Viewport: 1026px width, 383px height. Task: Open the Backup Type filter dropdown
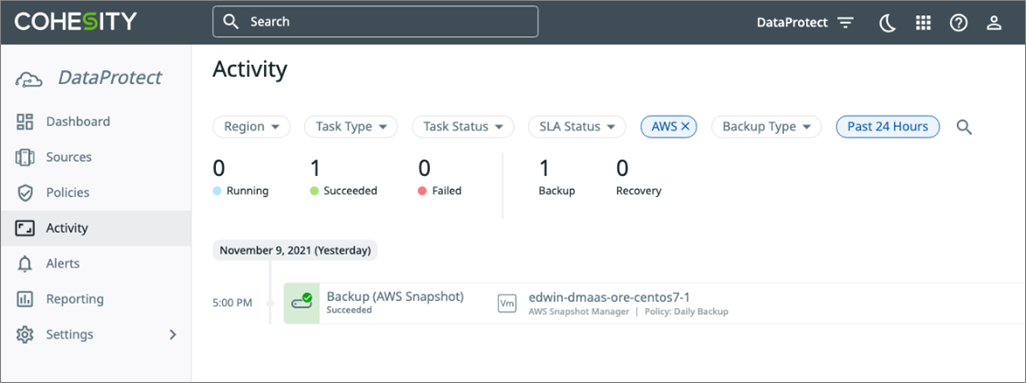766,126
